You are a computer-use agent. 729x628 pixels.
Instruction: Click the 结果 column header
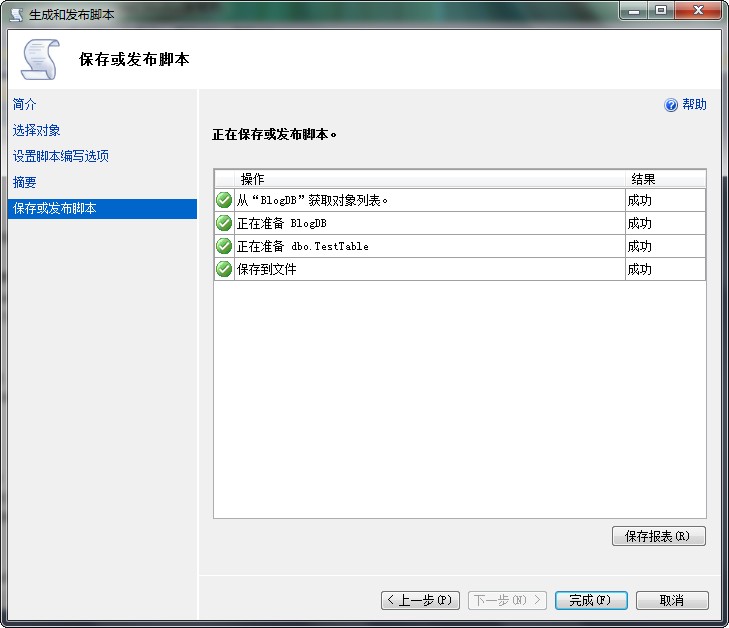click(643, 179)
